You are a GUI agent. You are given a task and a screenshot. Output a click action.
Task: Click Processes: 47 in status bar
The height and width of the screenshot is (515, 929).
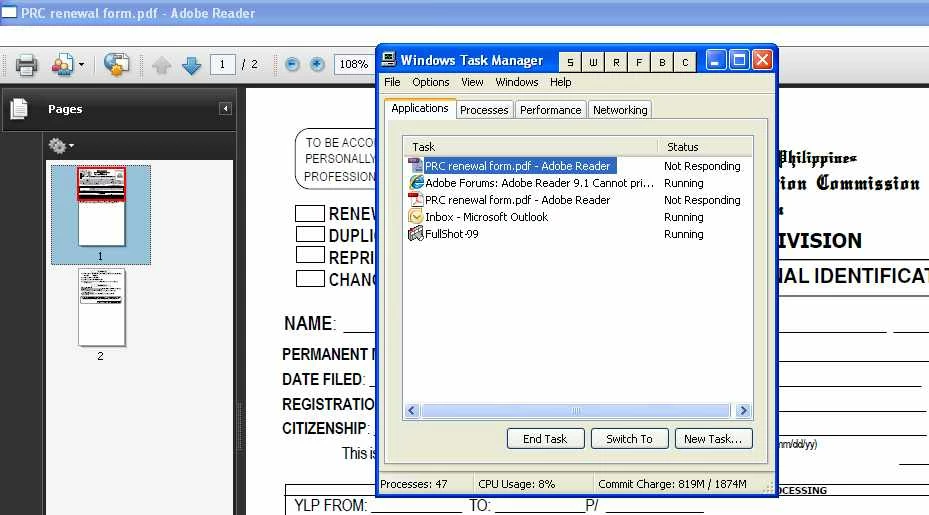[414, 484]
